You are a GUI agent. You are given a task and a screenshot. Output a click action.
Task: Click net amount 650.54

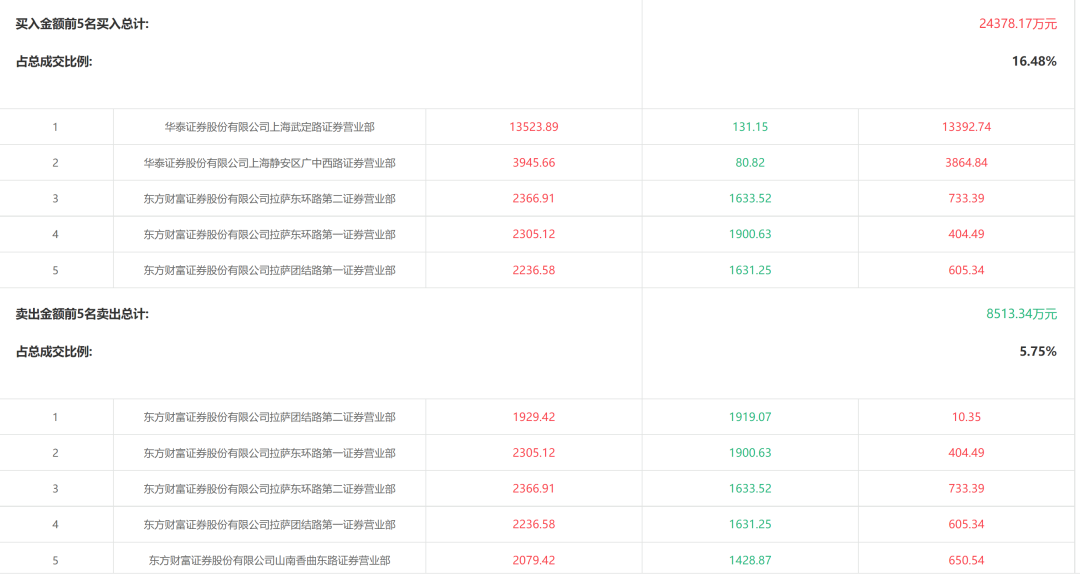click(x=966, y=560)
